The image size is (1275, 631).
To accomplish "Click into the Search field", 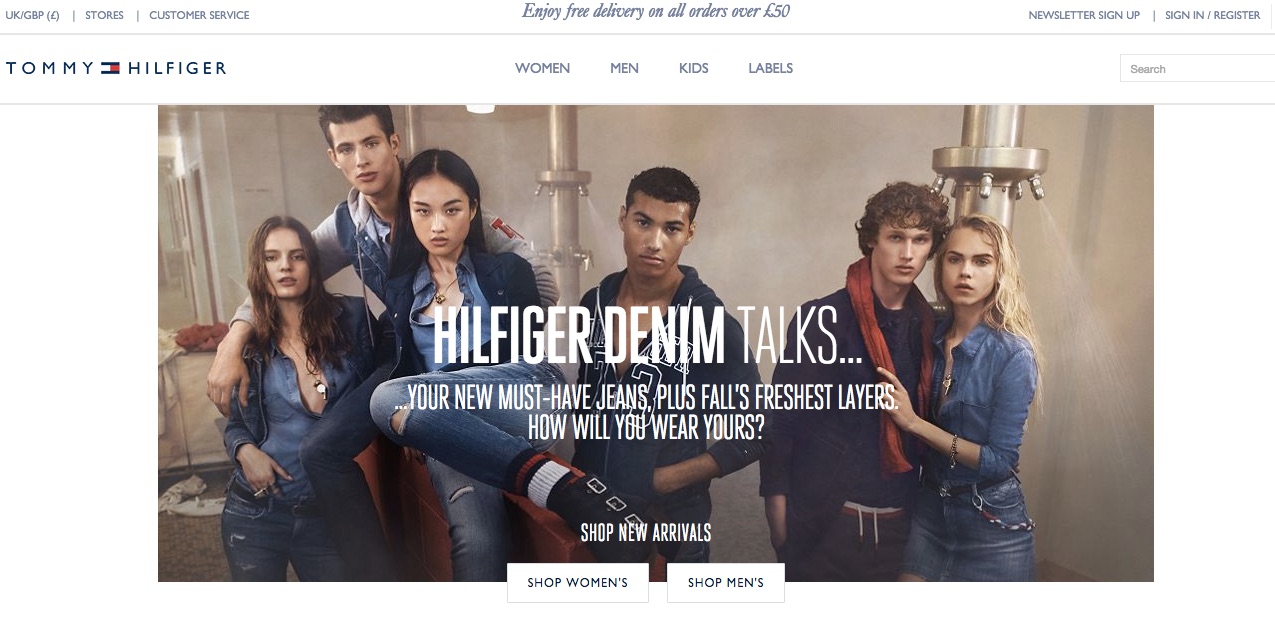I will 1198,68.
